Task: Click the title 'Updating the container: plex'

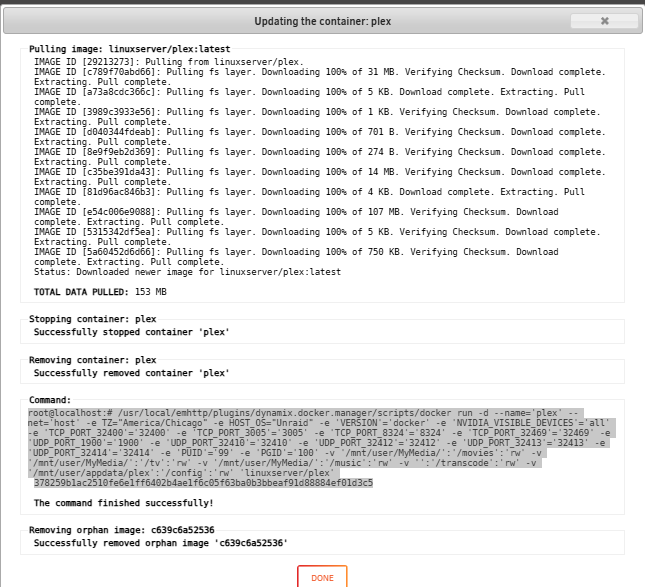Action: tap(322, 21)
